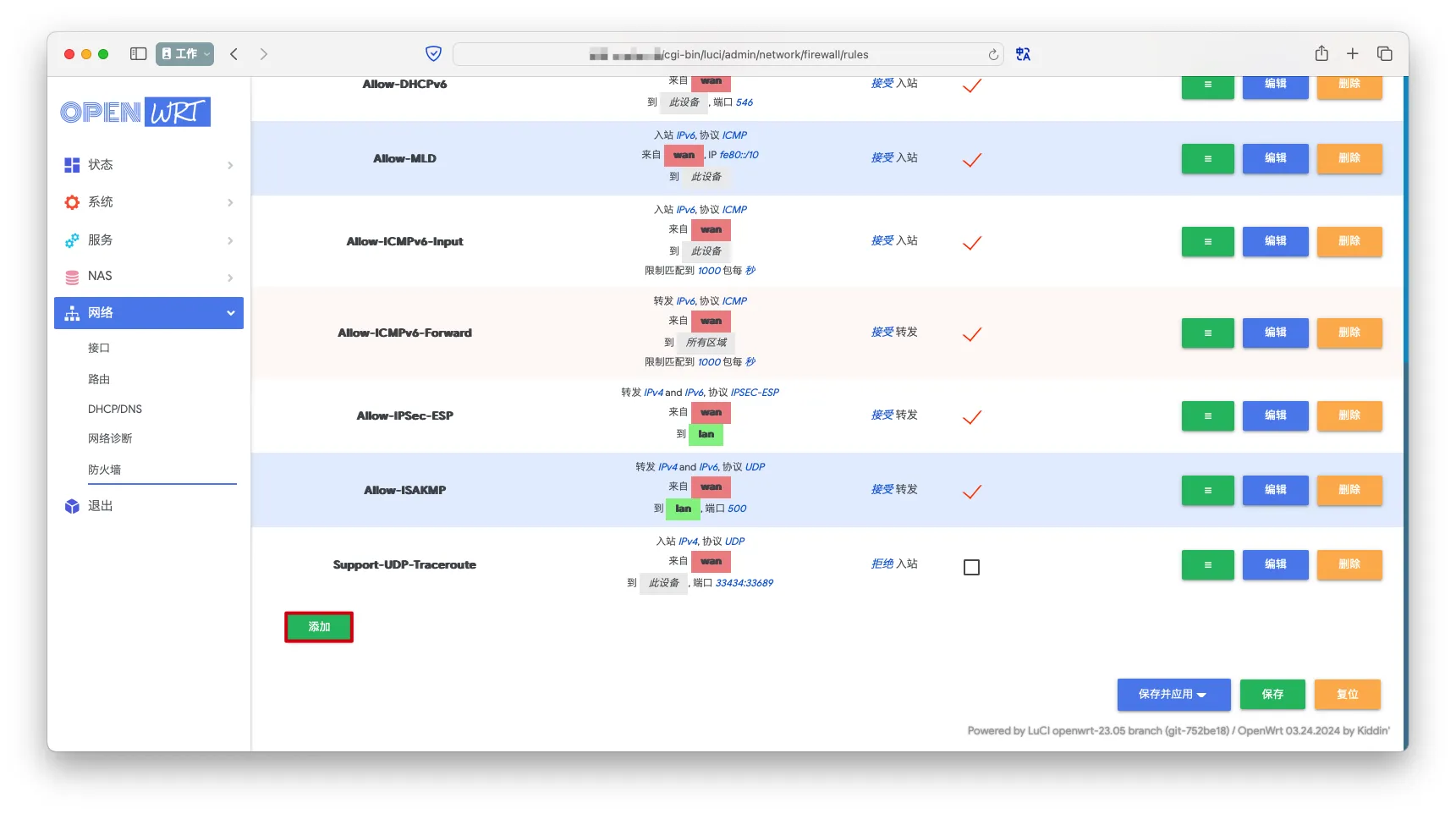Click the translate page icon
The image size is (1456, 814).
point(1023,54)
